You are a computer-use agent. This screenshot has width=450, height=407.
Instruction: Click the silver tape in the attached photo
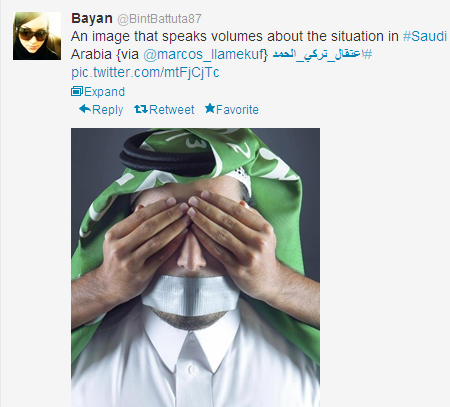click(x=191, y=294)
